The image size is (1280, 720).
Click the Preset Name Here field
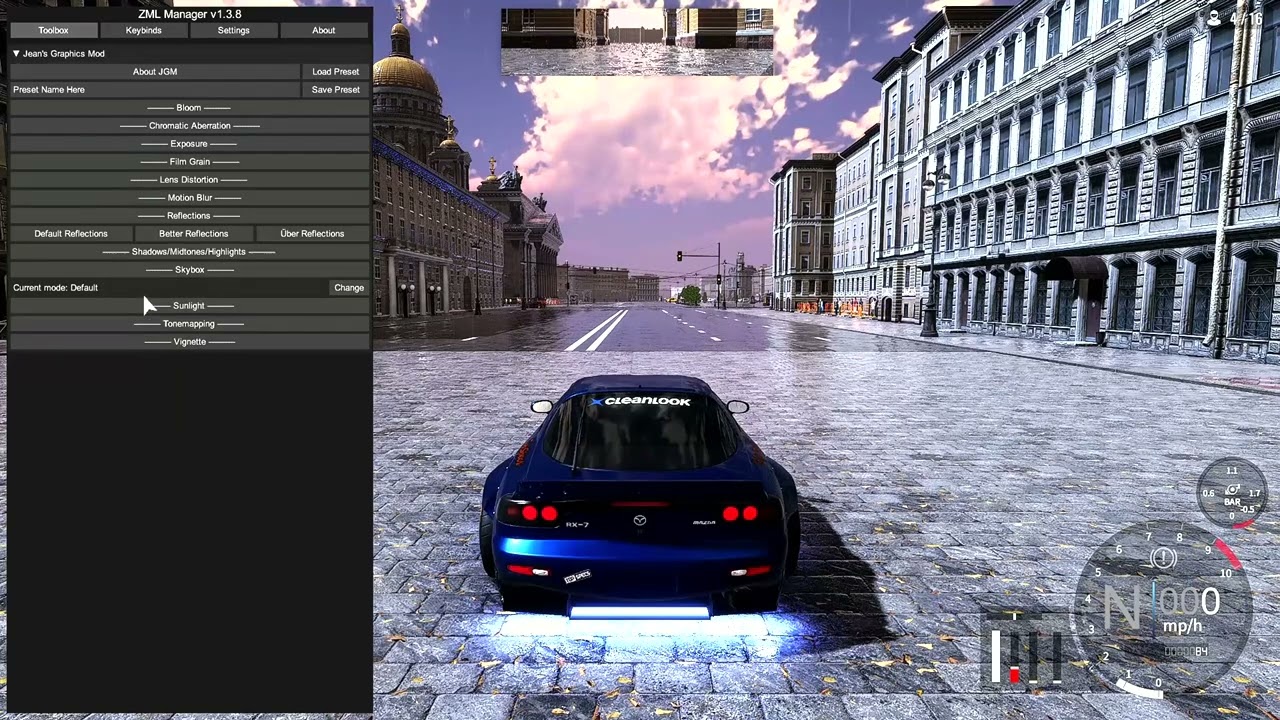[155, 90]
